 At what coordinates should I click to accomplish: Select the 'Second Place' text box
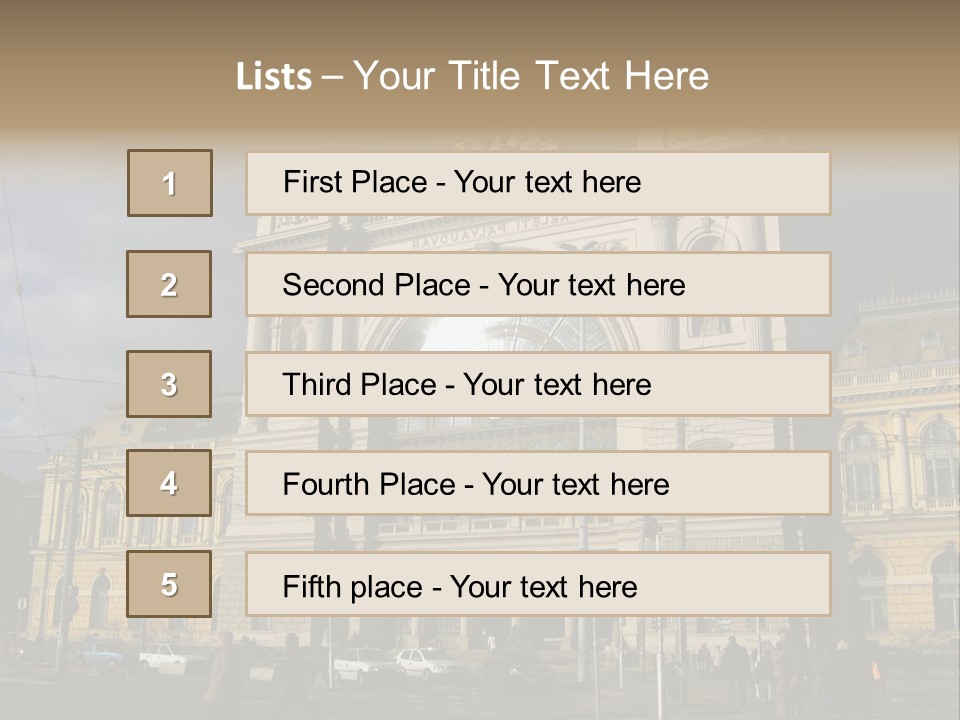click(538, 284)
